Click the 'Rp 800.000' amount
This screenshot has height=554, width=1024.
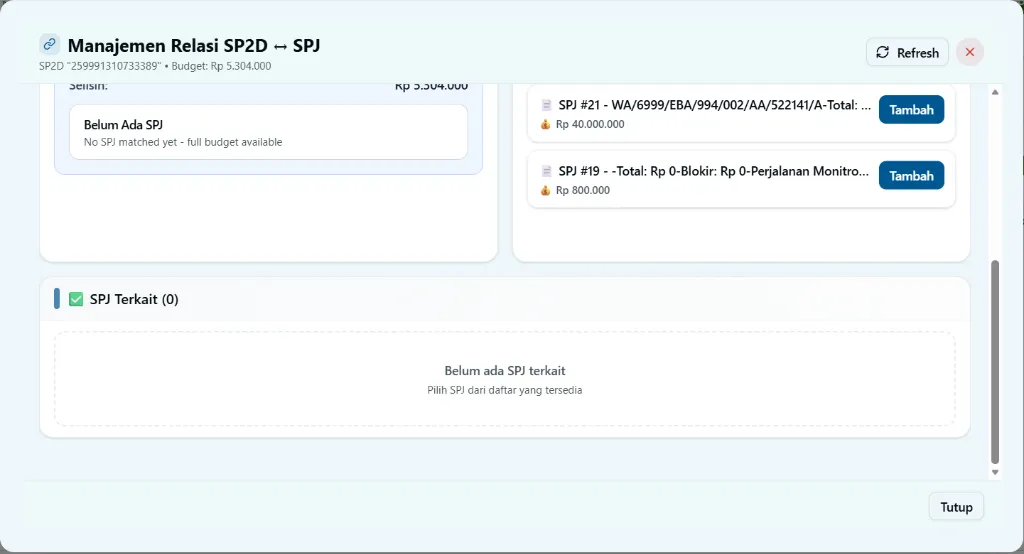click(x=583, y=190)
